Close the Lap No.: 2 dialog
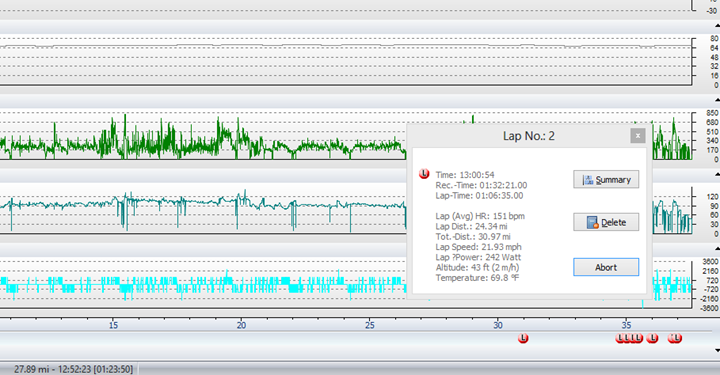720x375 pixels. (x=637, y=135)
